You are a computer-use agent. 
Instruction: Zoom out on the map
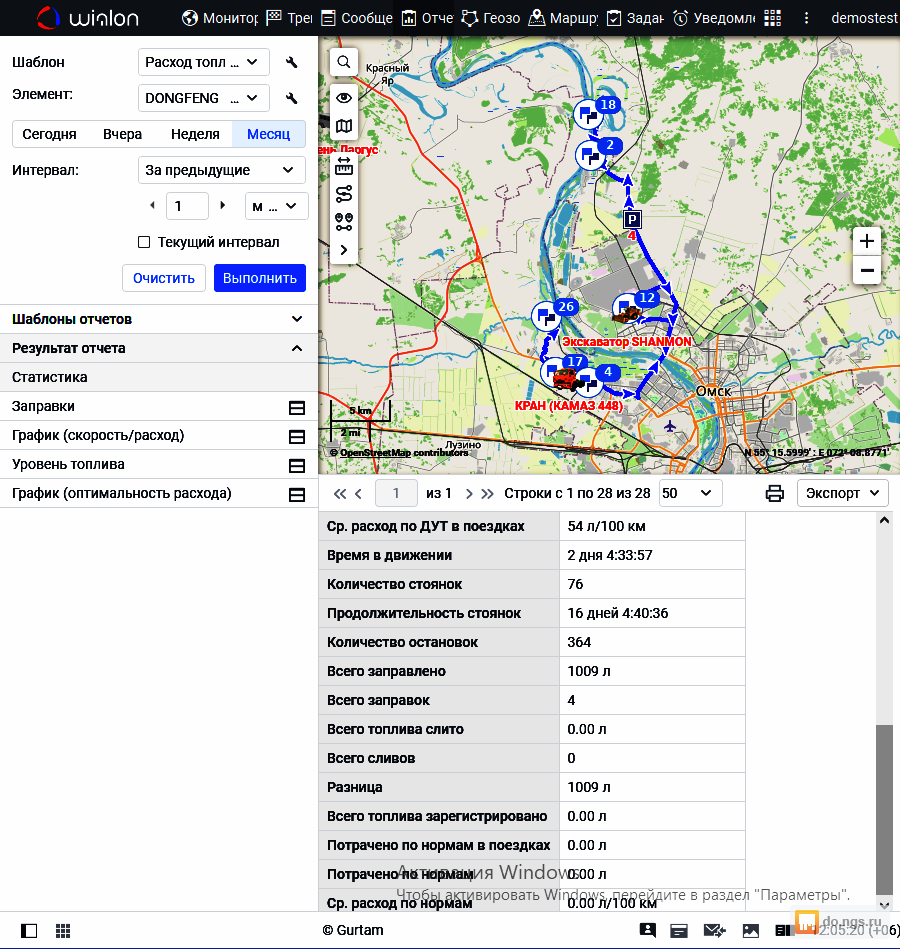(866, 270)
